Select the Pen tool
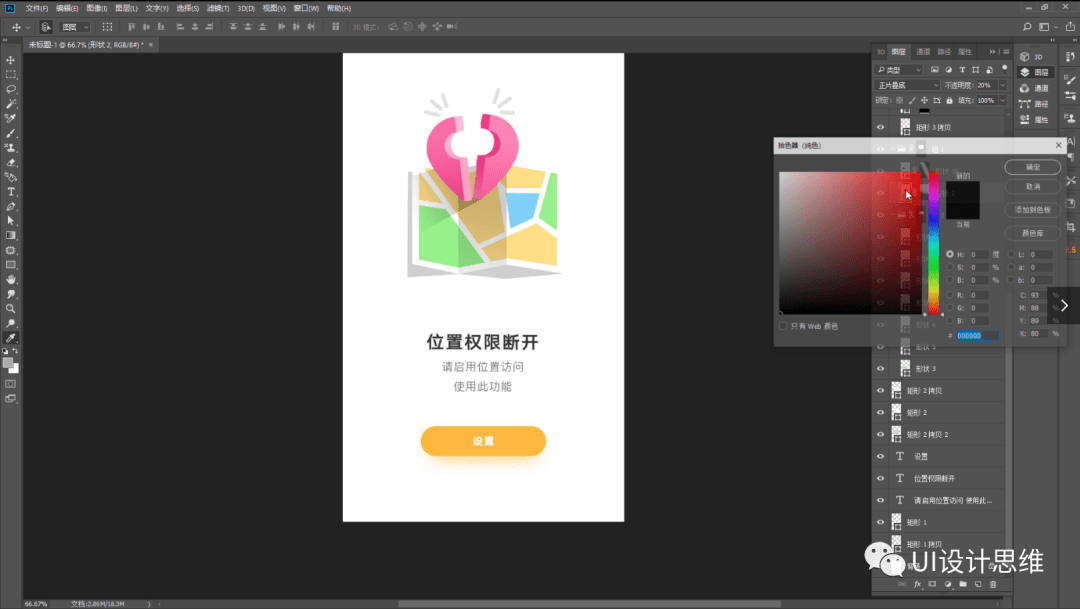The width and height of the screenshot is (1080, 609). click(10, 207)
